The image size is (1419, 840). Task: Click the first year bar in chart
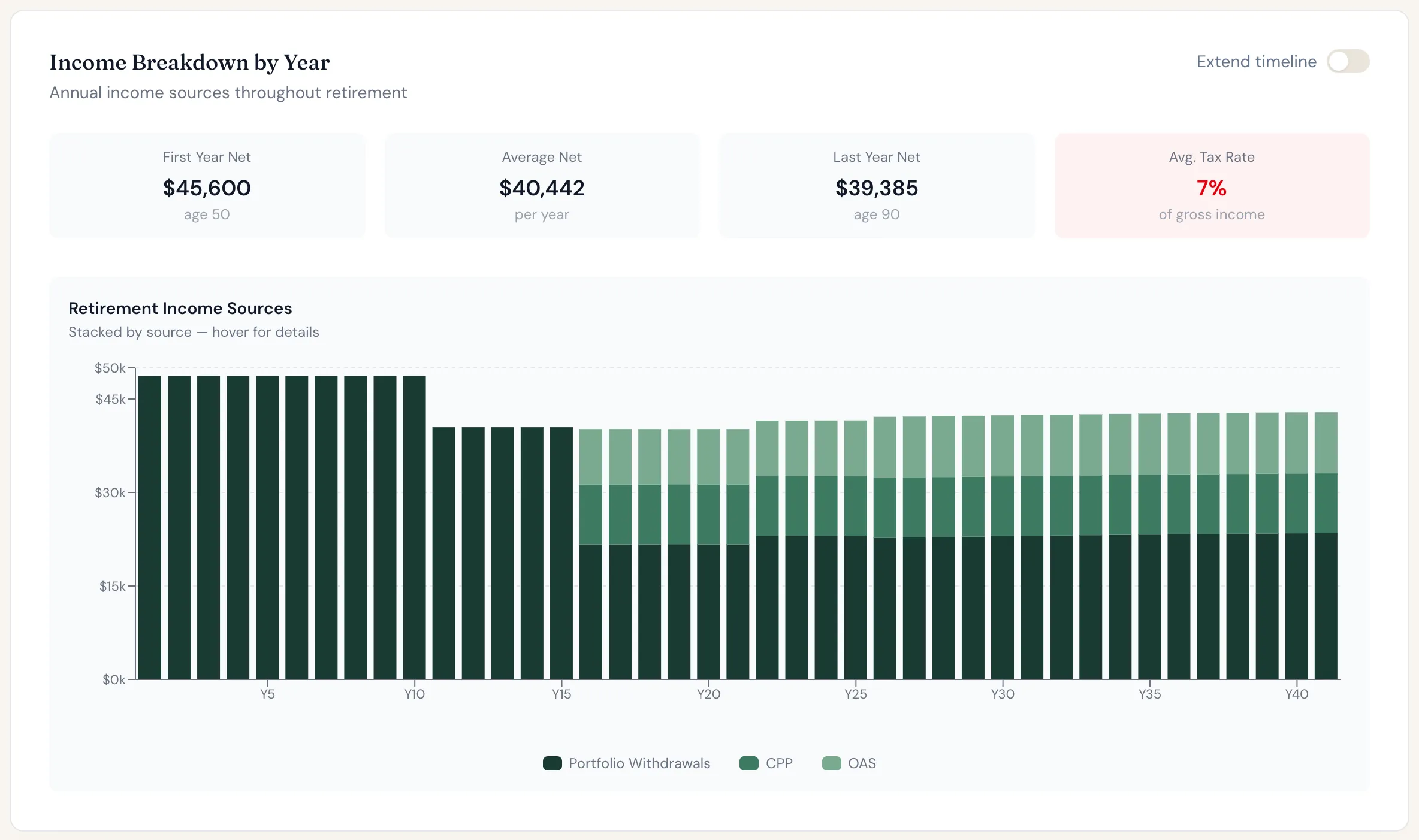150,527
